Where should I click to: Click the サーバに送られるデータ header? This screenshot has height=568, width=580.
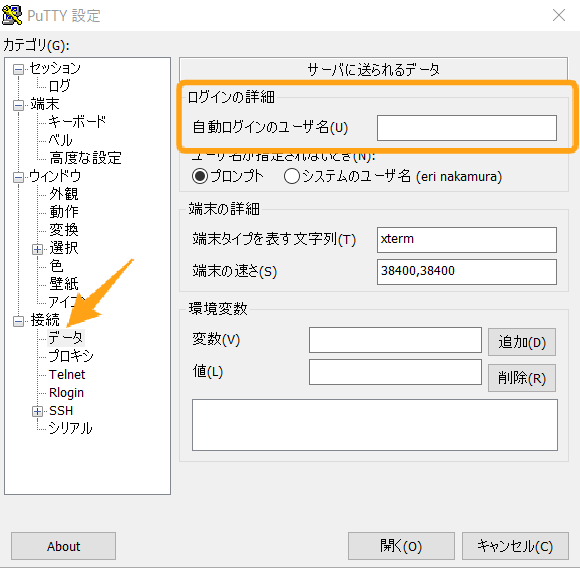[x=374, y=70]
